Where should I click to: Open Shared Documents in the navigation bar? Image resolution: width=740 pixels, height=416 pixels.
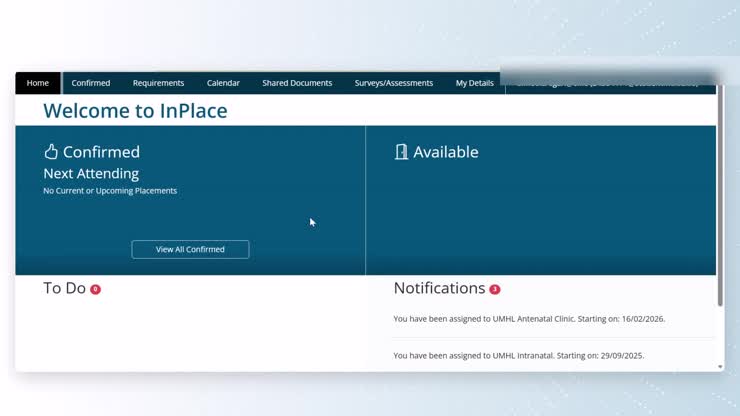(x=297, y=83)
